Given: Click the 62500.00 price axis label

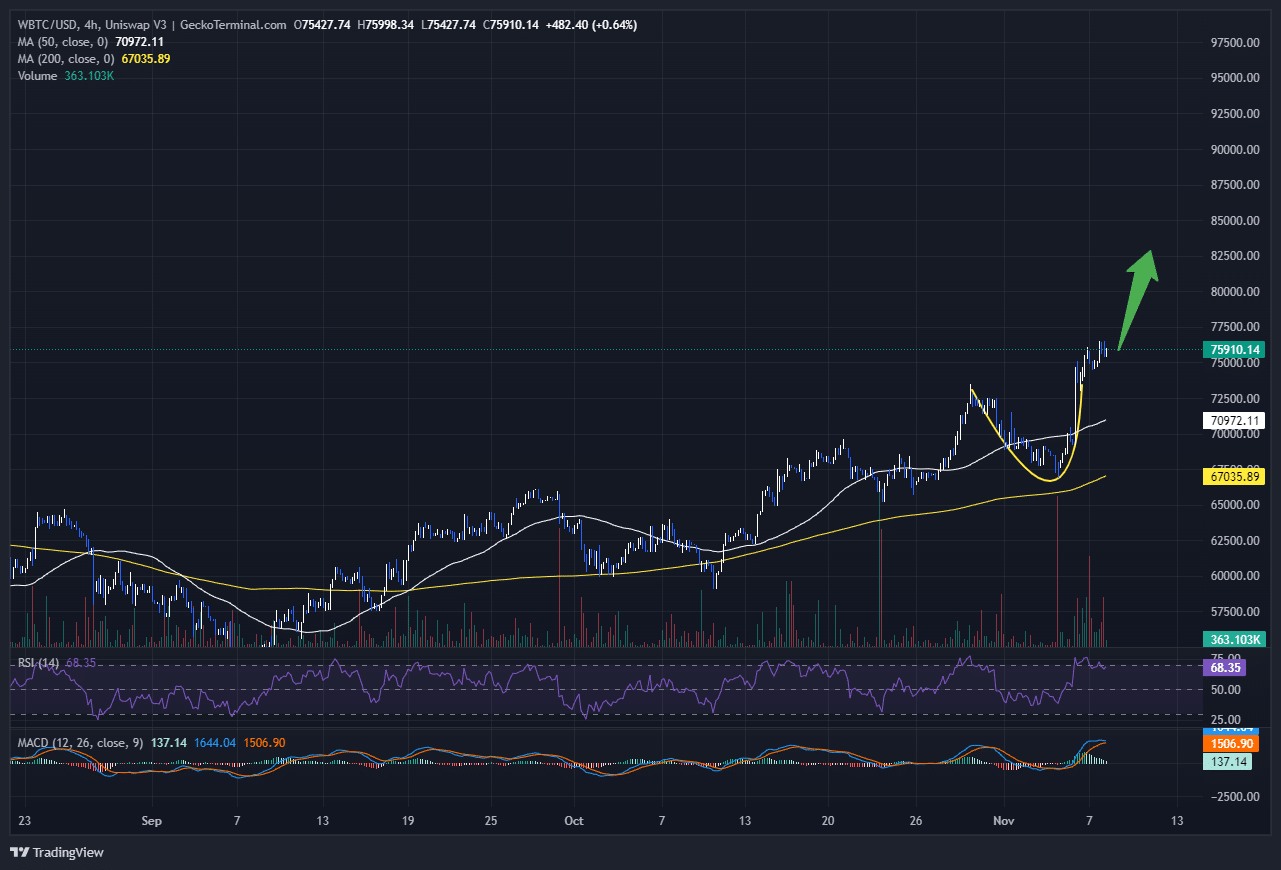Looking at the screenshot, I should tap(1234, 541).
